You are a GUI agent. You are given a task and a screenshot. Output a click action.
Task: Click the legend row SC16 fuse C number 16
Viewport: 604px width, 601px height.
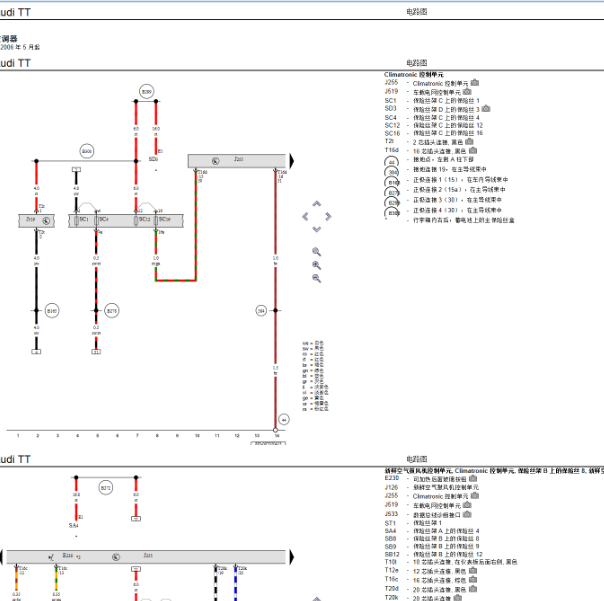pyautogui.click(x=433, y=133)
